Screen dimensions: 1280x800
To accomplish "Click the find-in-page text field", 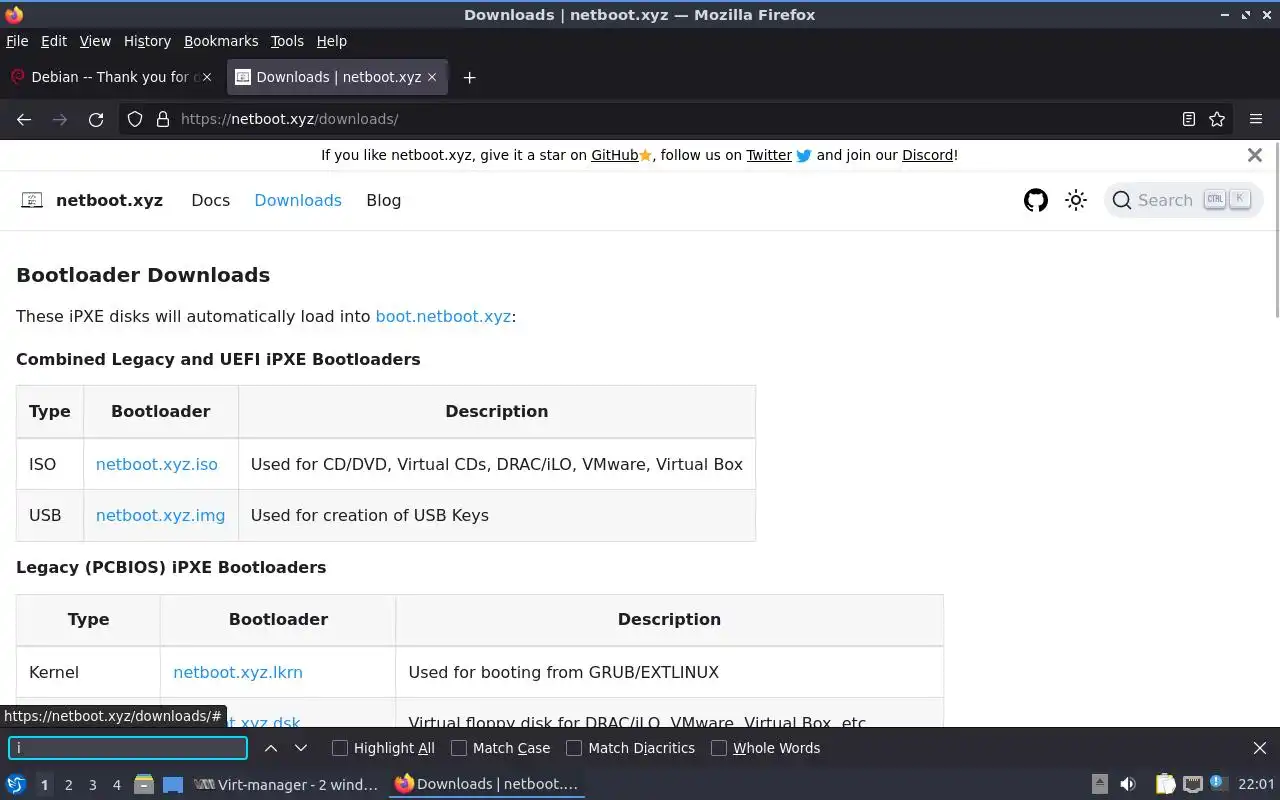I will click(128, 748).
